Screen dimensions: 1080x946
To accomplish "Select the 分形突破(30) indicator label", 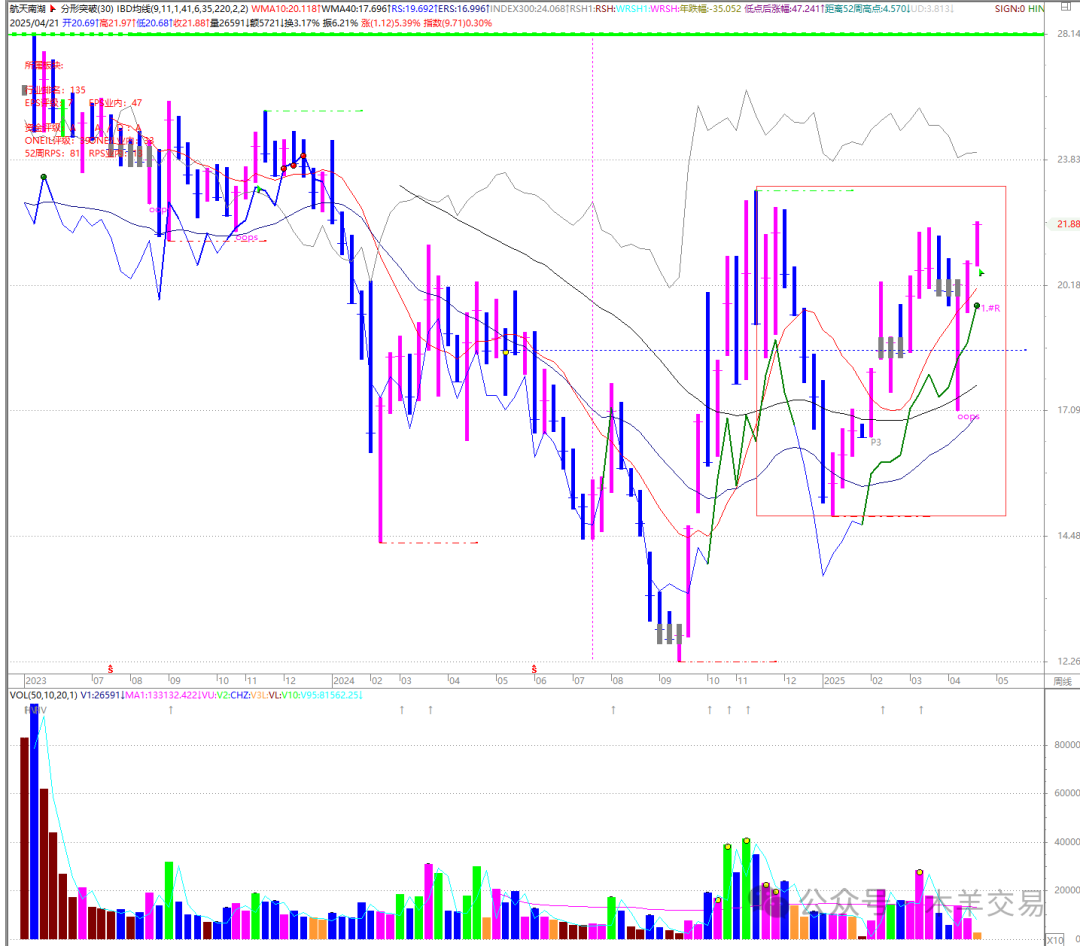I will click(x=87, y=9).
